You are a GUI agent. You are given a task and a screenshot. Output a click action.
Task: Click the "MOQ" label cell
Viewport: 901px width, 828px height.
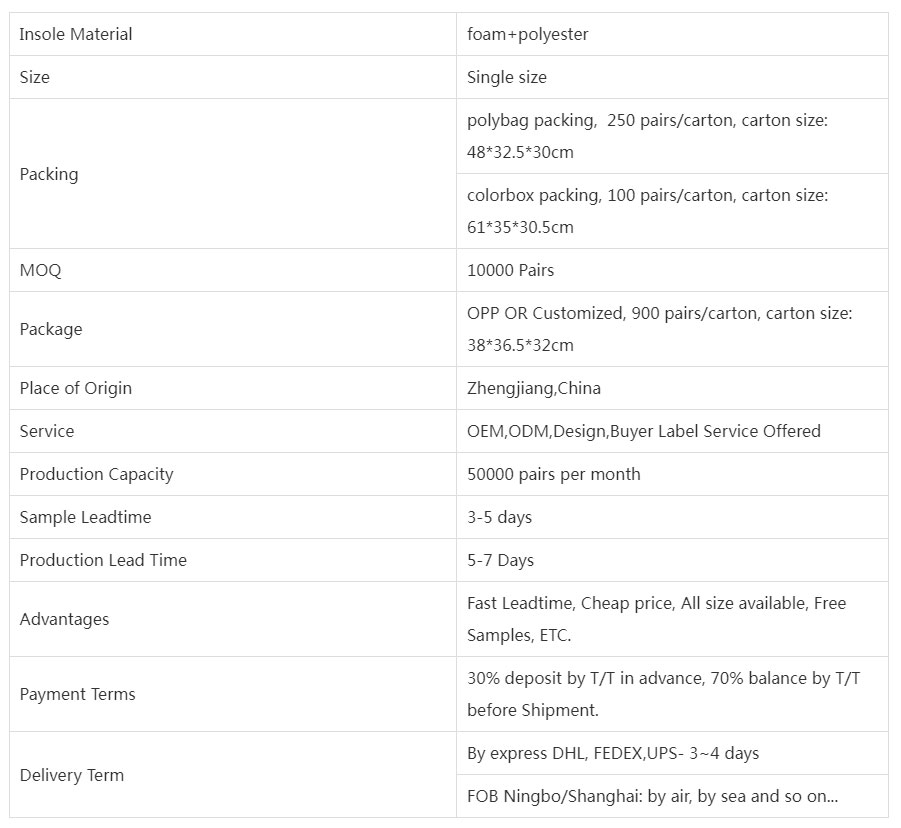coord(41,270)
